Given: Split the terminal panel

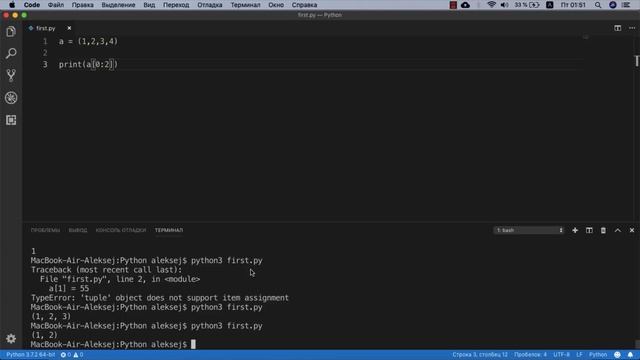Looking at the screenshot, I should 589,230.
